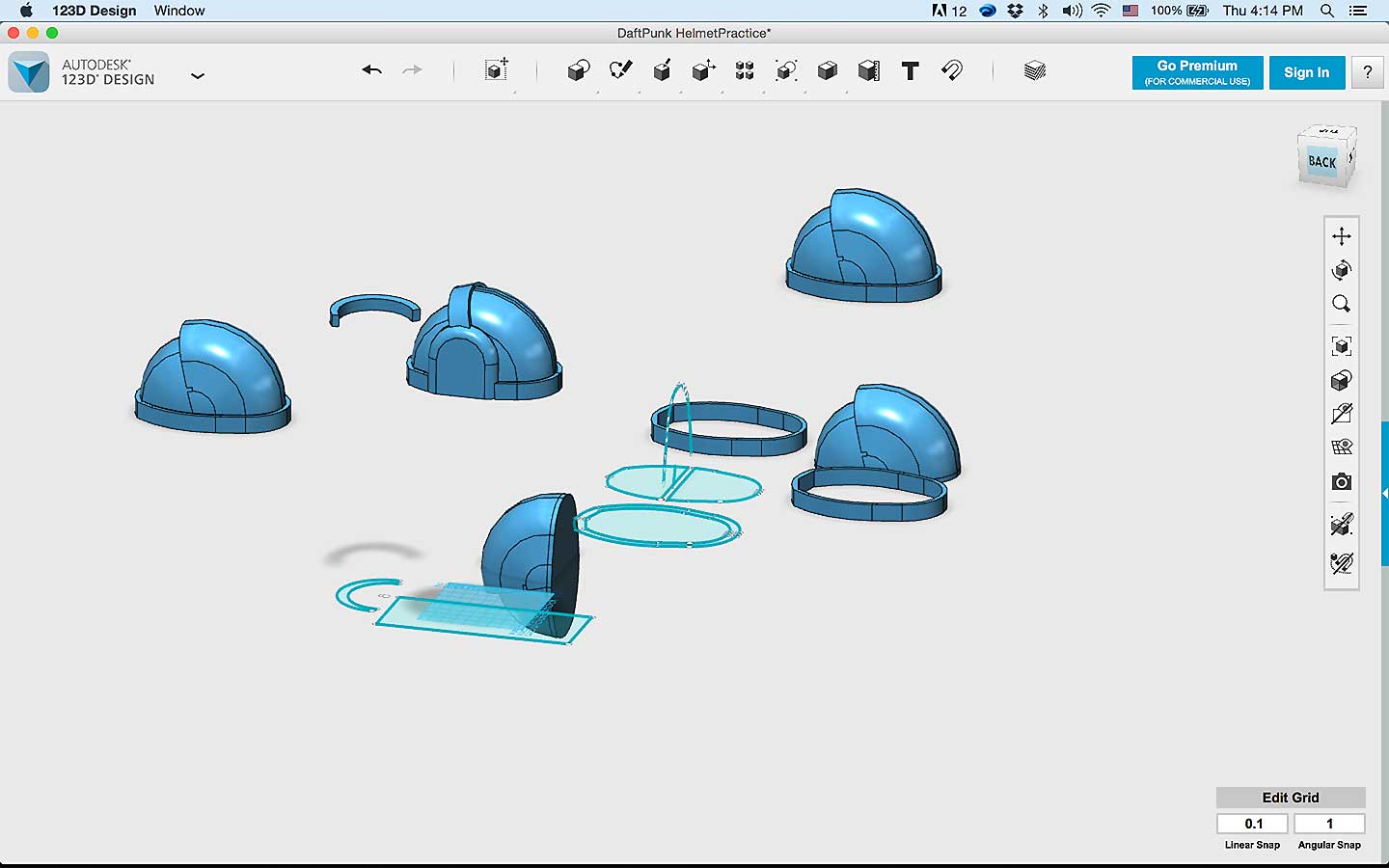The width and height of the screenshot is (1389, 868).
Task: Open the Modify tool
Action: pos(703,70)
